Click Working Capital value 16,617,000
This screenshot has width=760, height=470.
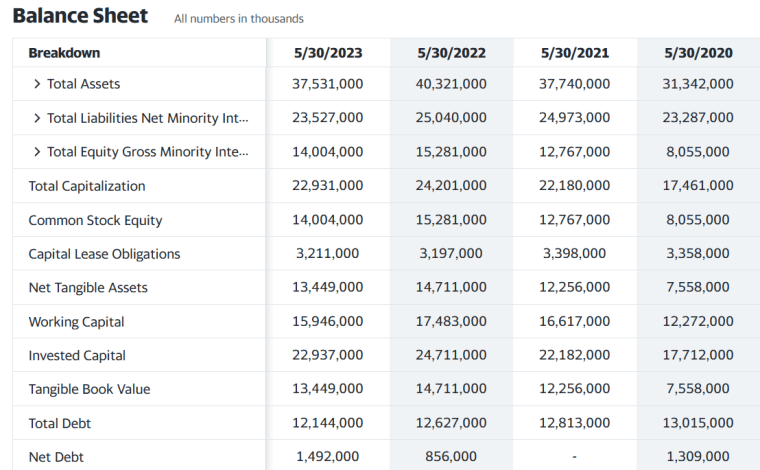(x=574, y=321)
